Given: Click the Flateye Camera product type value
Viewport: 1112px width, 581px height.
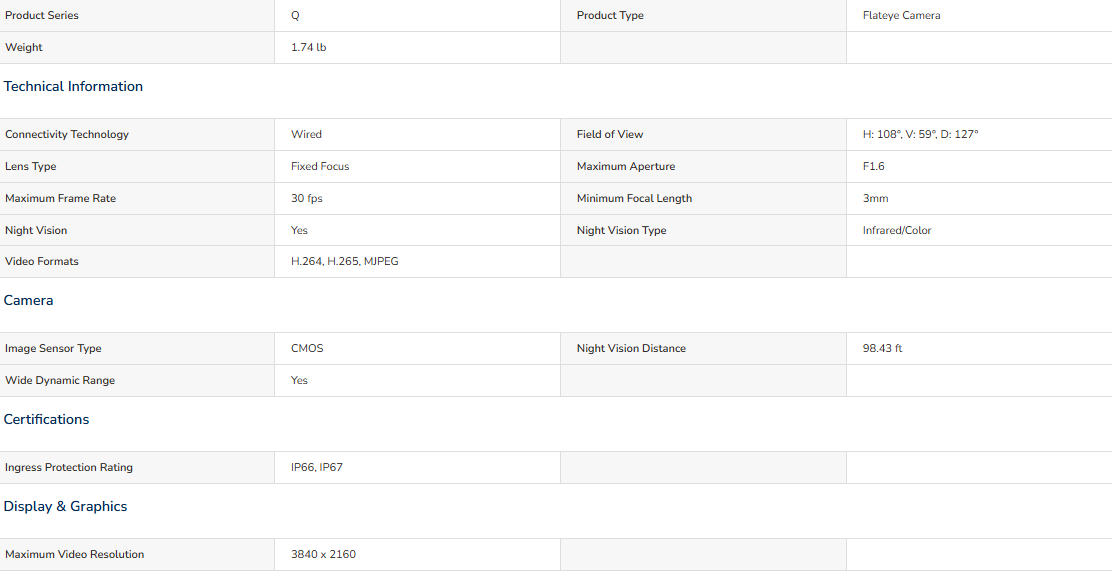Looking at the screenshot, I should [x=901, y=16].
